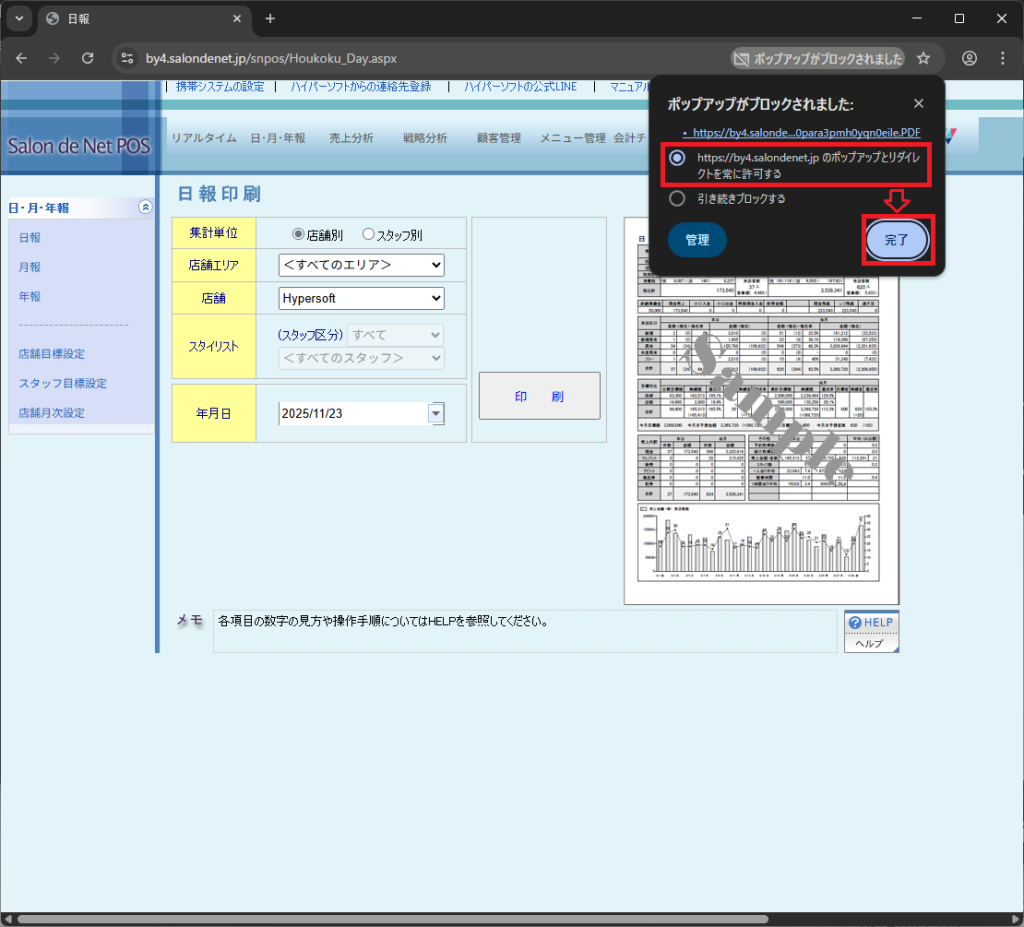1024x927 pixels.
Task: Open Chrome three-dot menu
Action: (1002, 59)
